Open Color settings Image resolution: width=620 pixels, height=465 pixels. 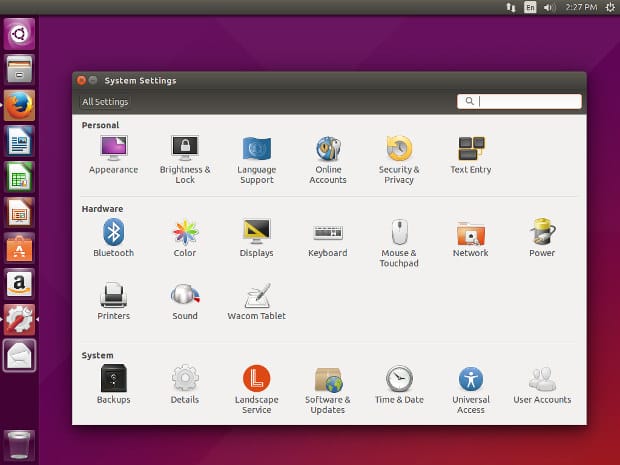coord(185,238)
